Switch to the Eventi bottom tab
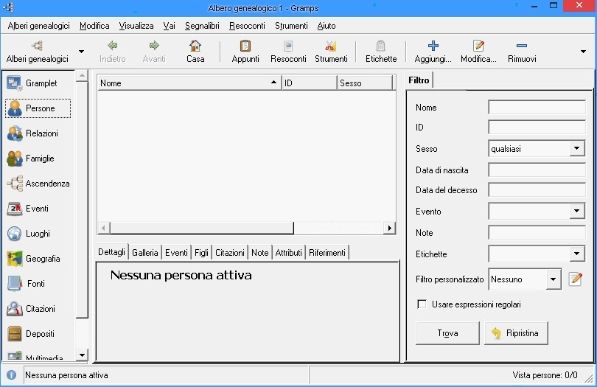The image size is (597, 387). (x=176, y=253)
